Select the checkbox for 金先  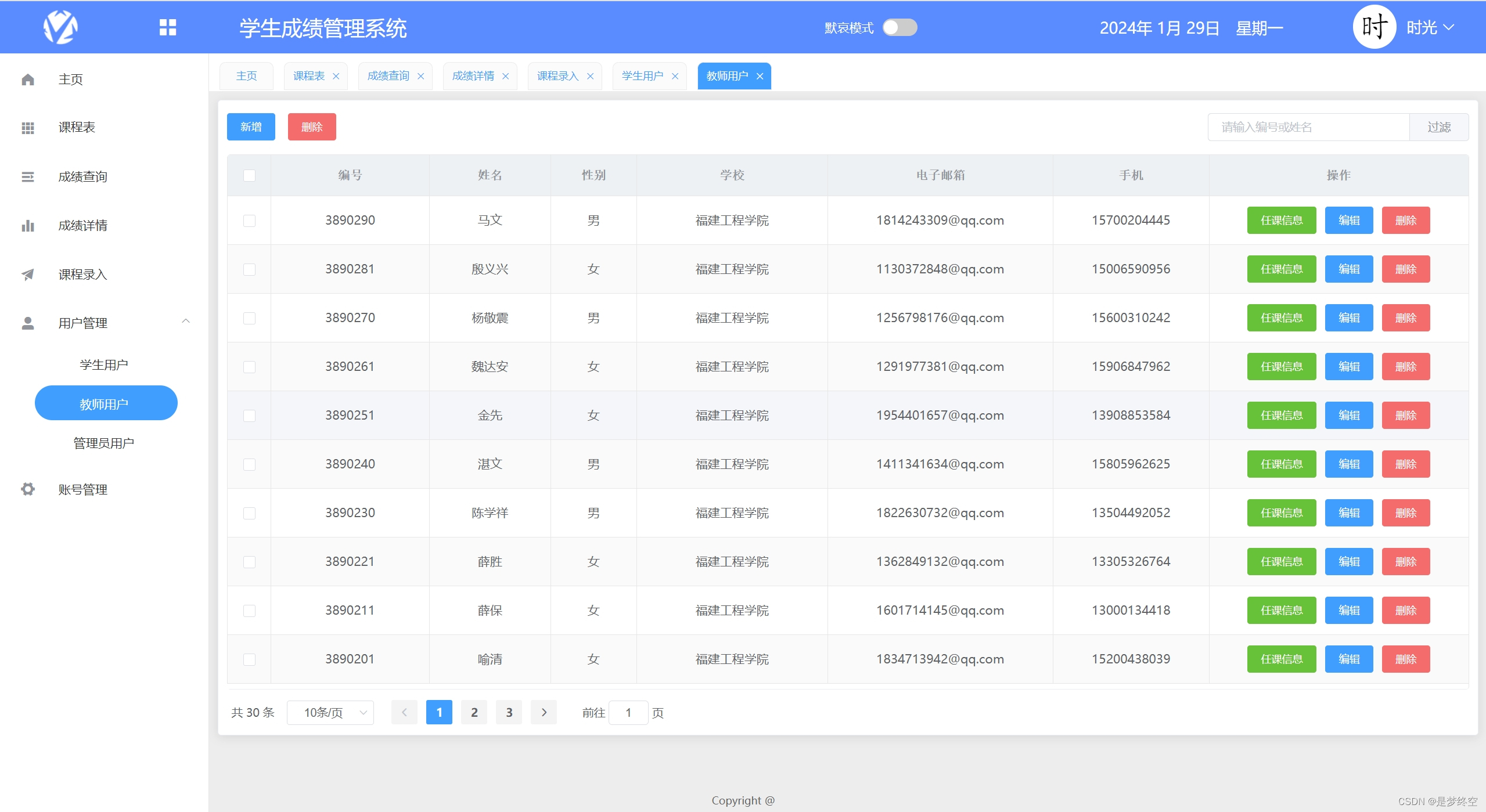(249, 416)
